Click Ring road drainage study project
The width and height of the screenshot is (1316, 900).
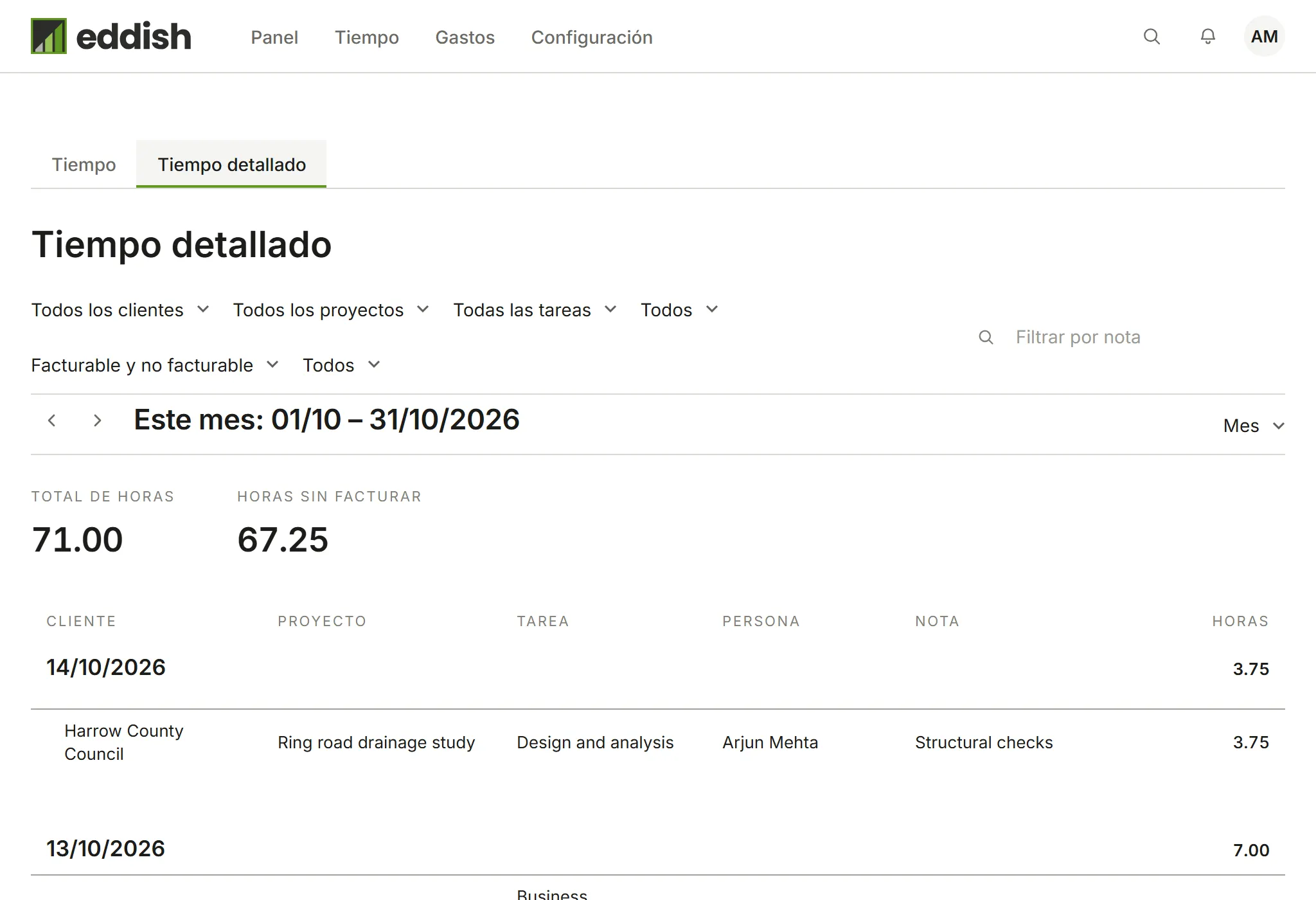point(377,742)
